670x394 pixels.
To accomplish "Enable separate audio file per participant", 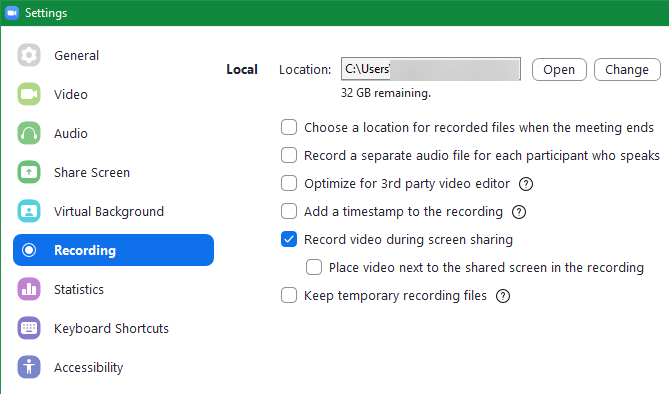I will coord(289,155).
